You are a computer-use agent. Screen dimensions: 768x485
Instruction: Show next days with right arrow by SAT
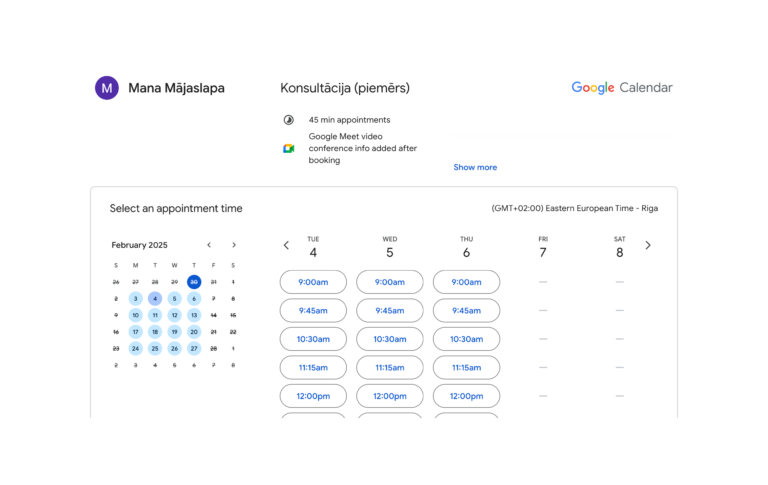tap(648, 245)
